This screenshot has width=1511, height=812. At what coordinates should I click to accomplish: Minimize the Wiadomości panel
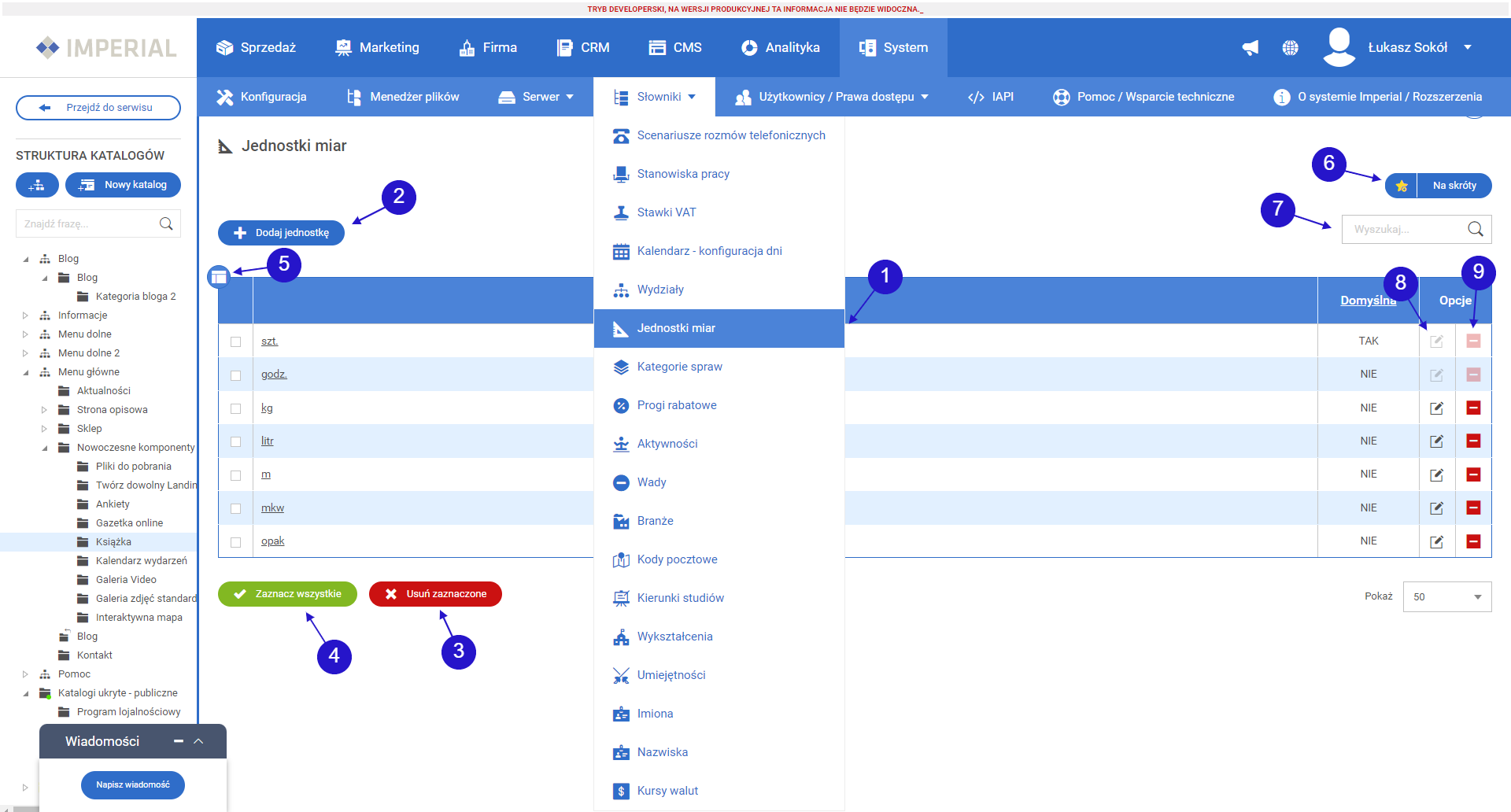coord(179,741)
